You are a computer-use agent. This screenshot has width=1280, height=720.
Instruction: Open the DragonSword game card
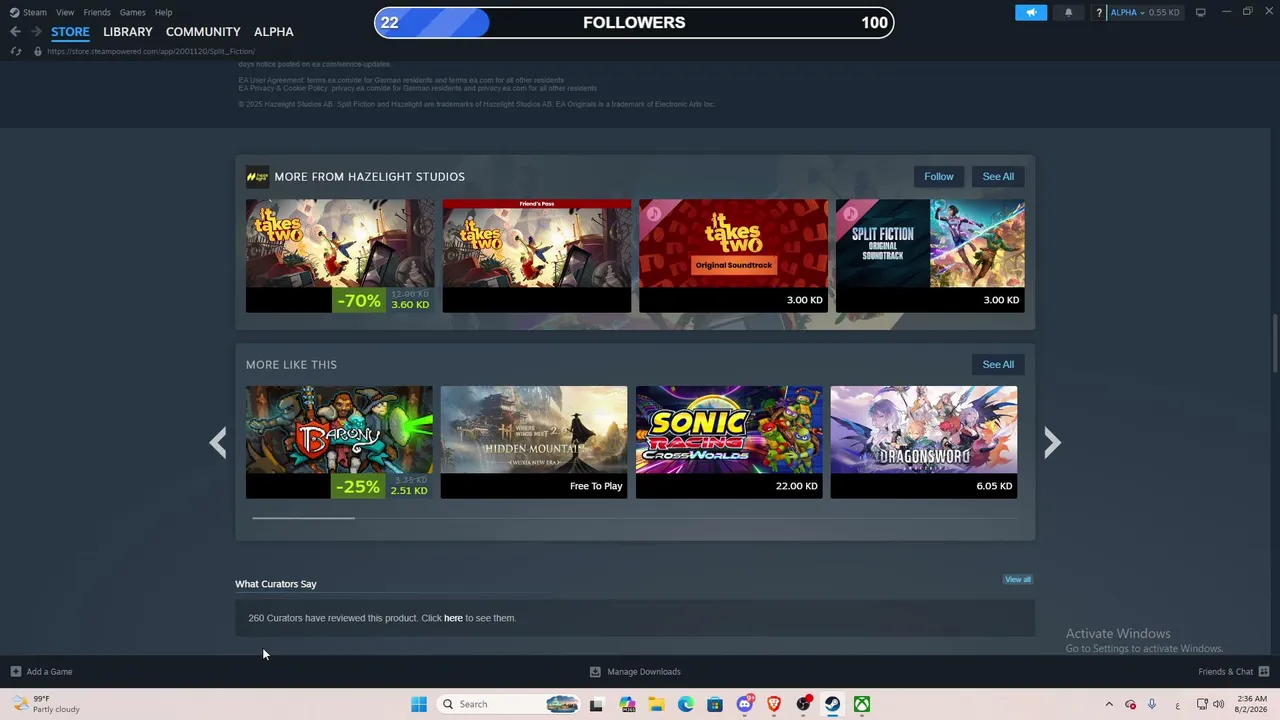coord(924,442)
